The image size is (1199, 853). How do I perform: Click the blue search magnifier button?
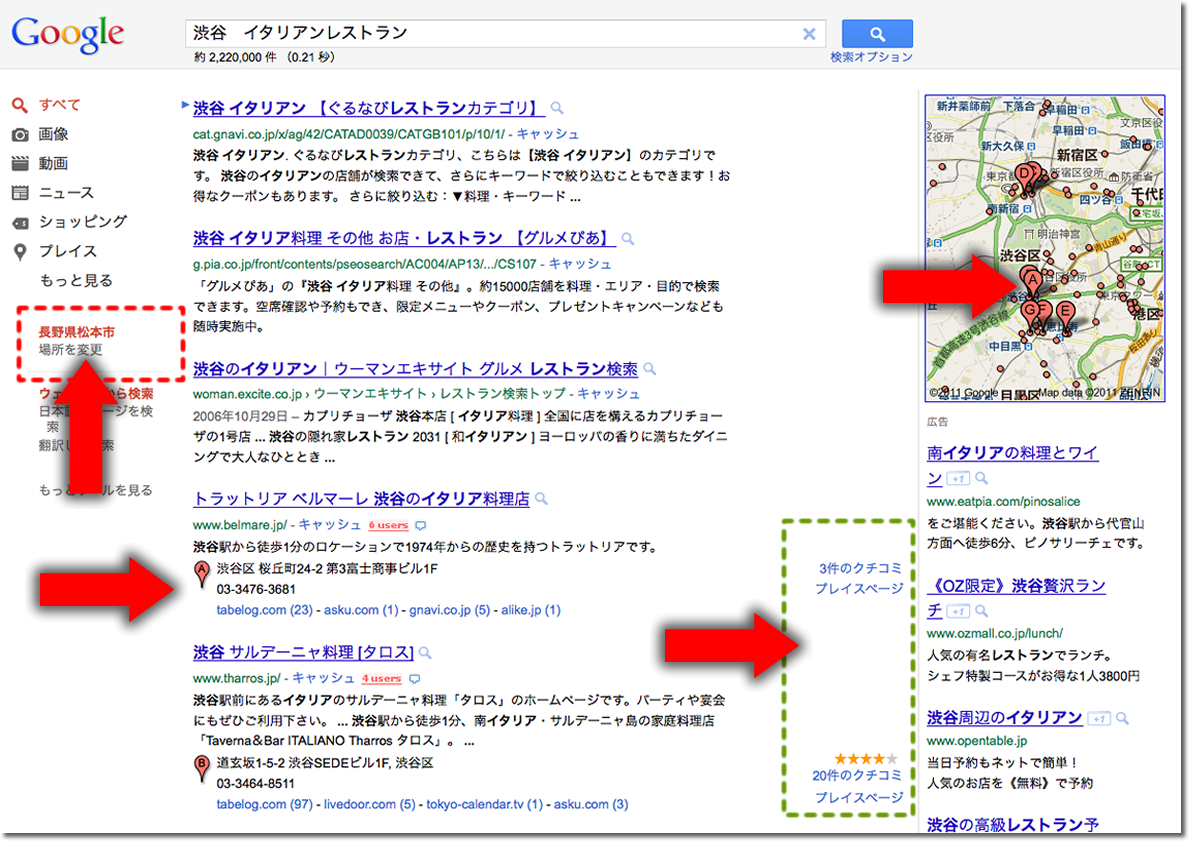tap(876, 33)
